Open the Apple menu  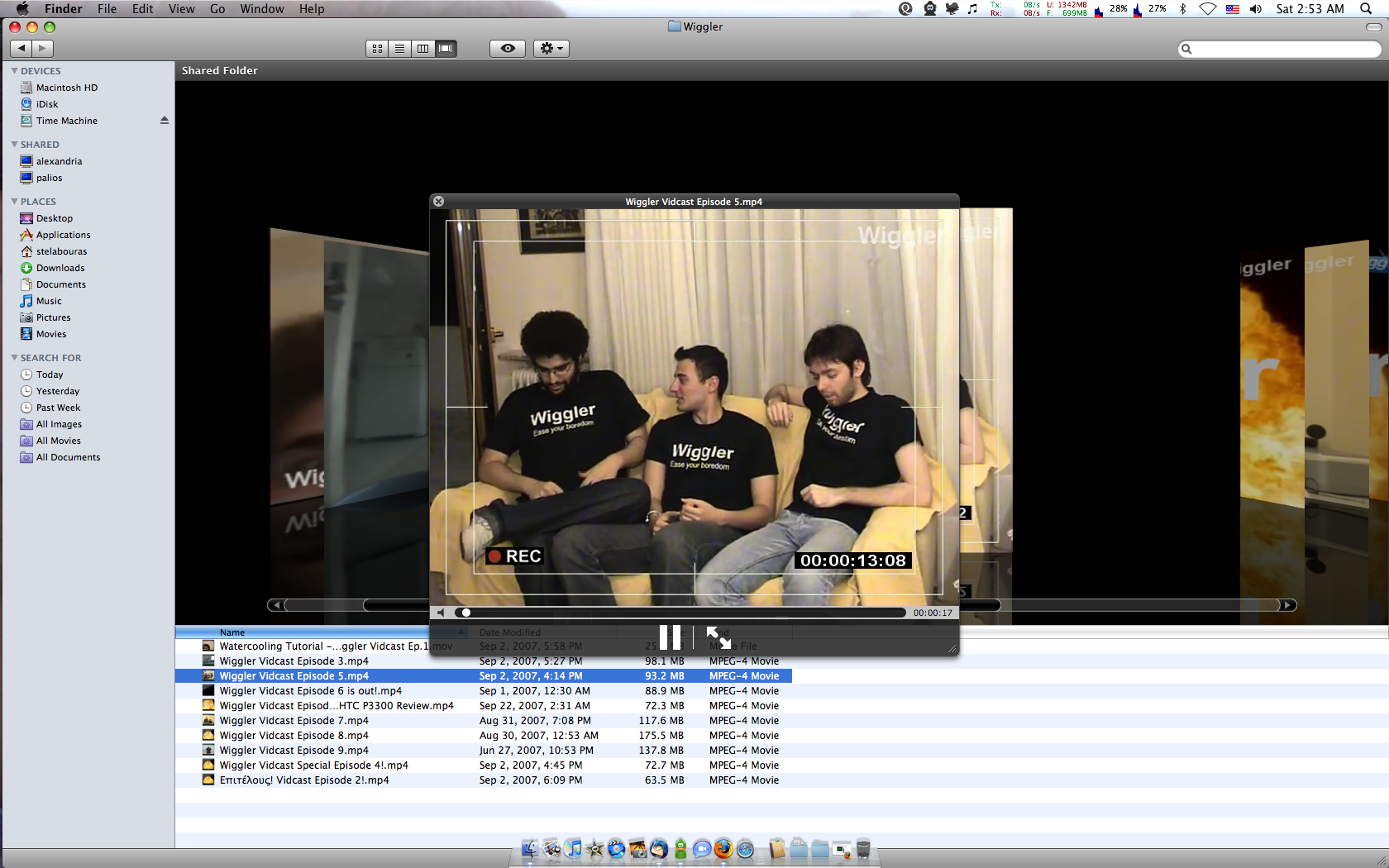click(22, 9)
